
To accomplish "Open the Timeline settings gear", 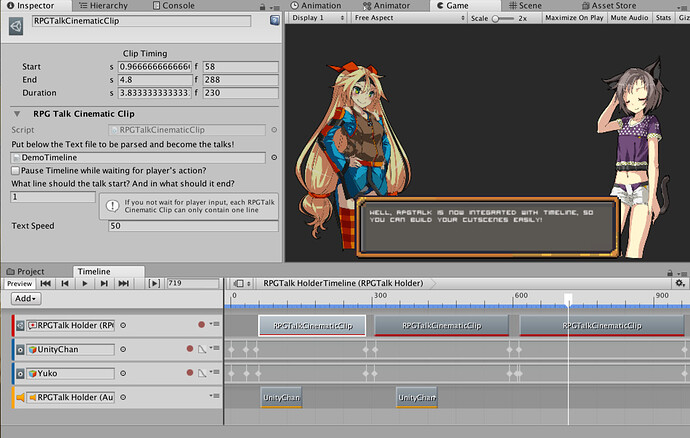I will tap(679, 283).
